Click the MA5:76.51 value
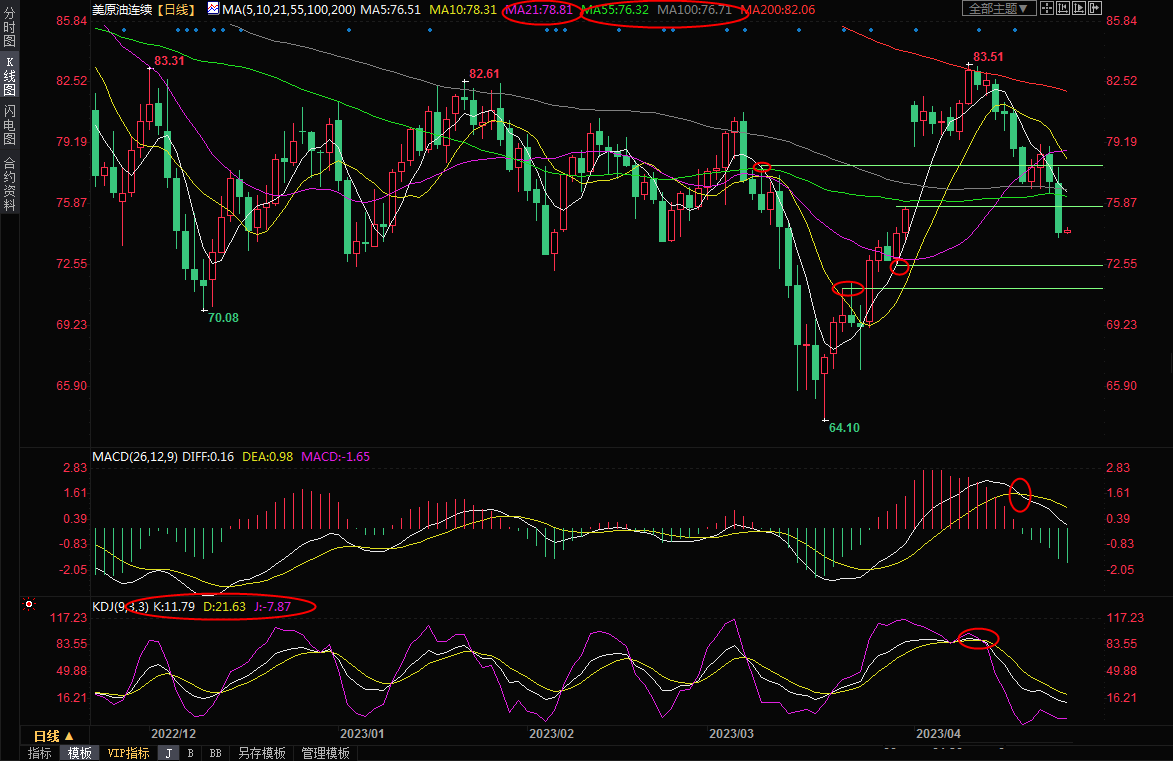Screen dimensions: 1173x761 pos(391,10)
